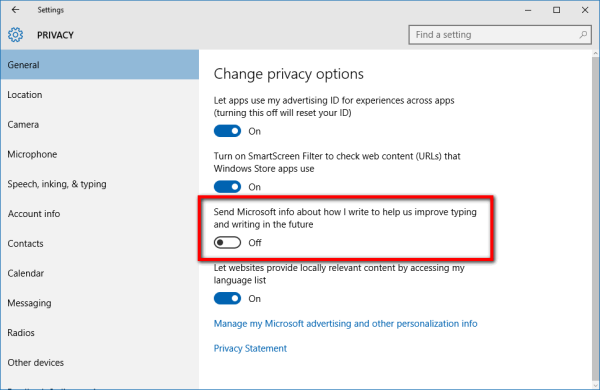Image resolution: width=600 pixels, height=390 pixels.
Task: Turn off the language list access toggle
Action: pyautogui.click(x=227, y=299)
